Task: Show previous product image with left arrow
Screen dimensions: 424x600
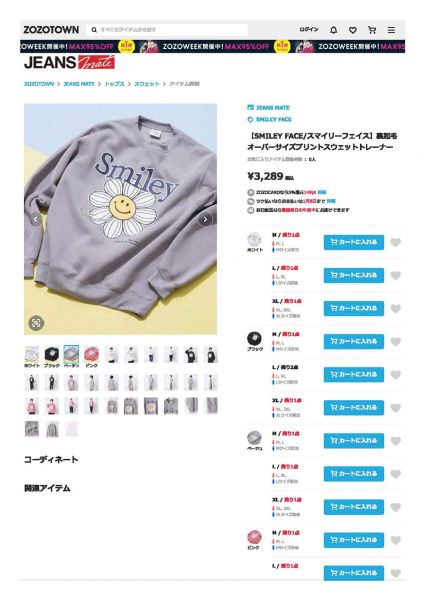Action: (36, 219)
